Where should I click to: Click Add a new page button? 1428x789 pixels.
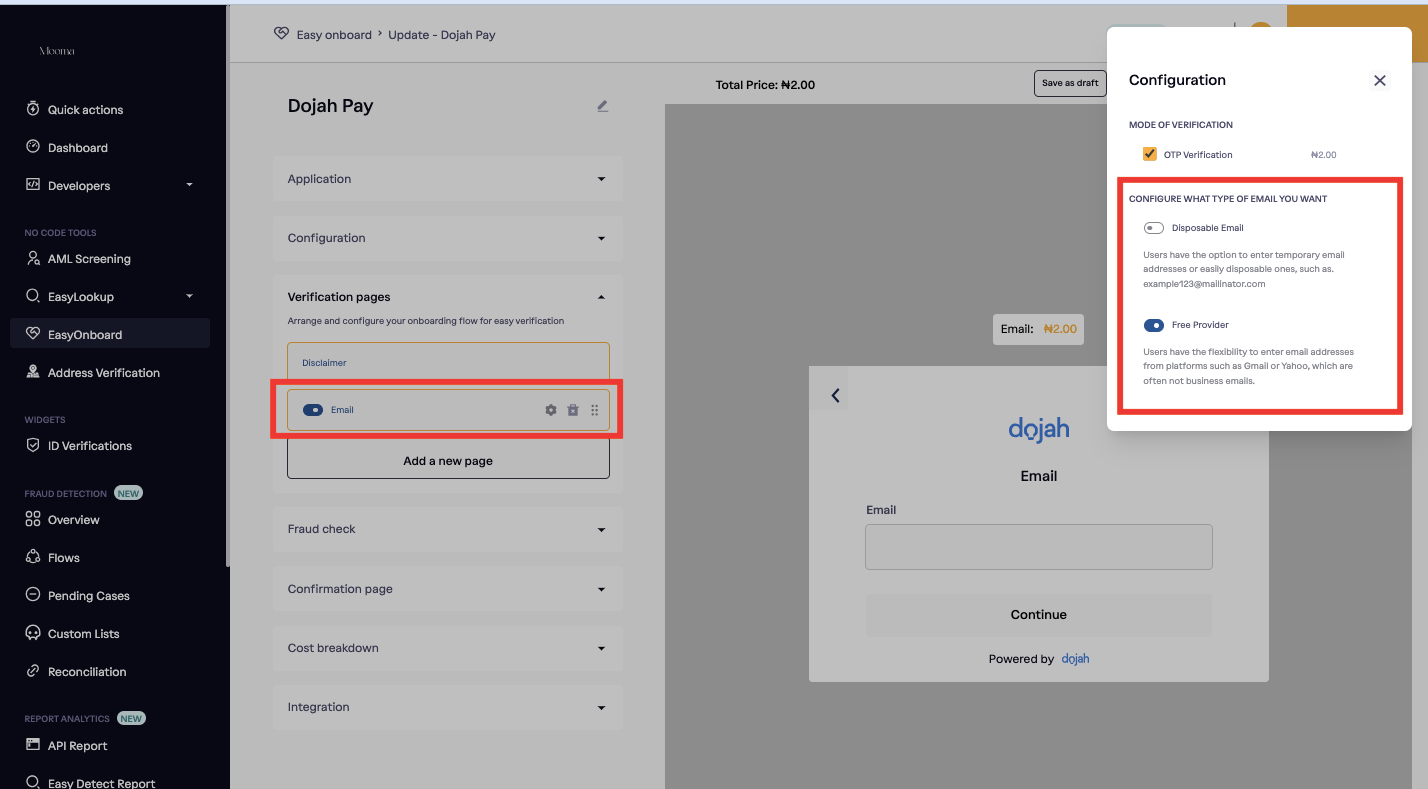click(x=448, y=460)
